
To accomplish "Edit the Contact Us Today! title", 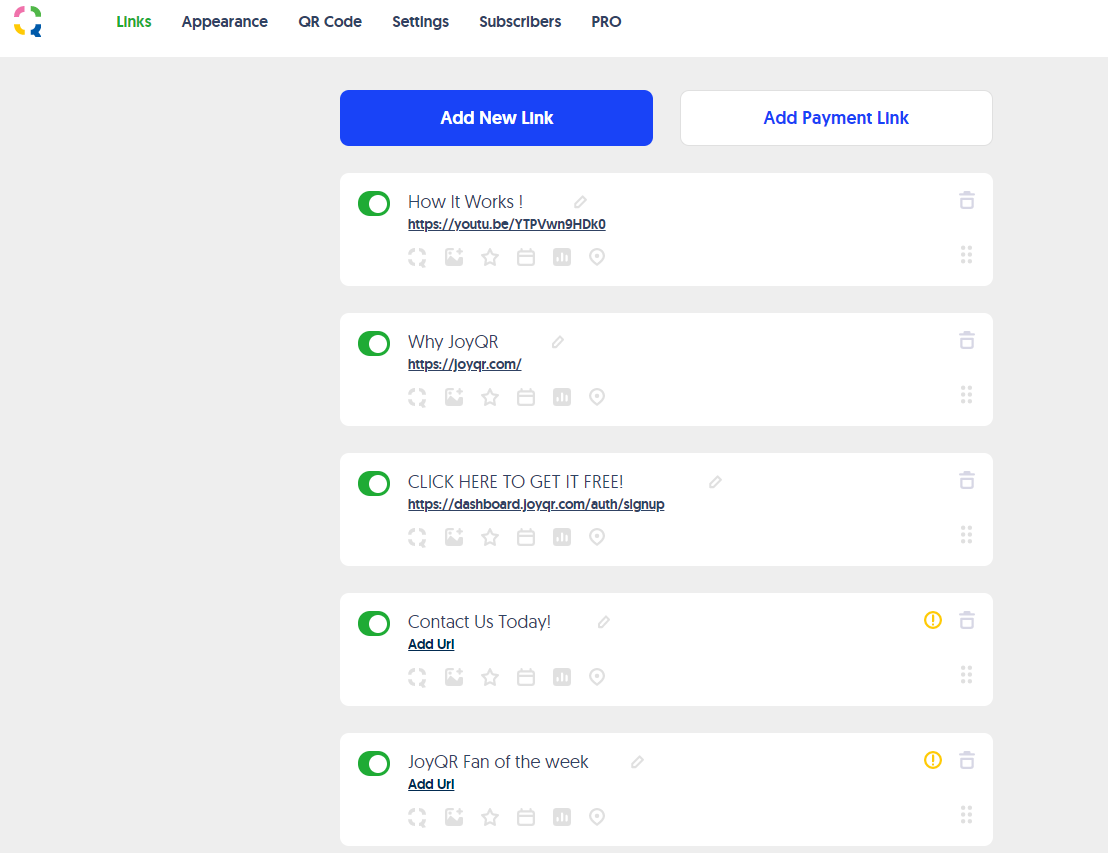I will [603, 622].
